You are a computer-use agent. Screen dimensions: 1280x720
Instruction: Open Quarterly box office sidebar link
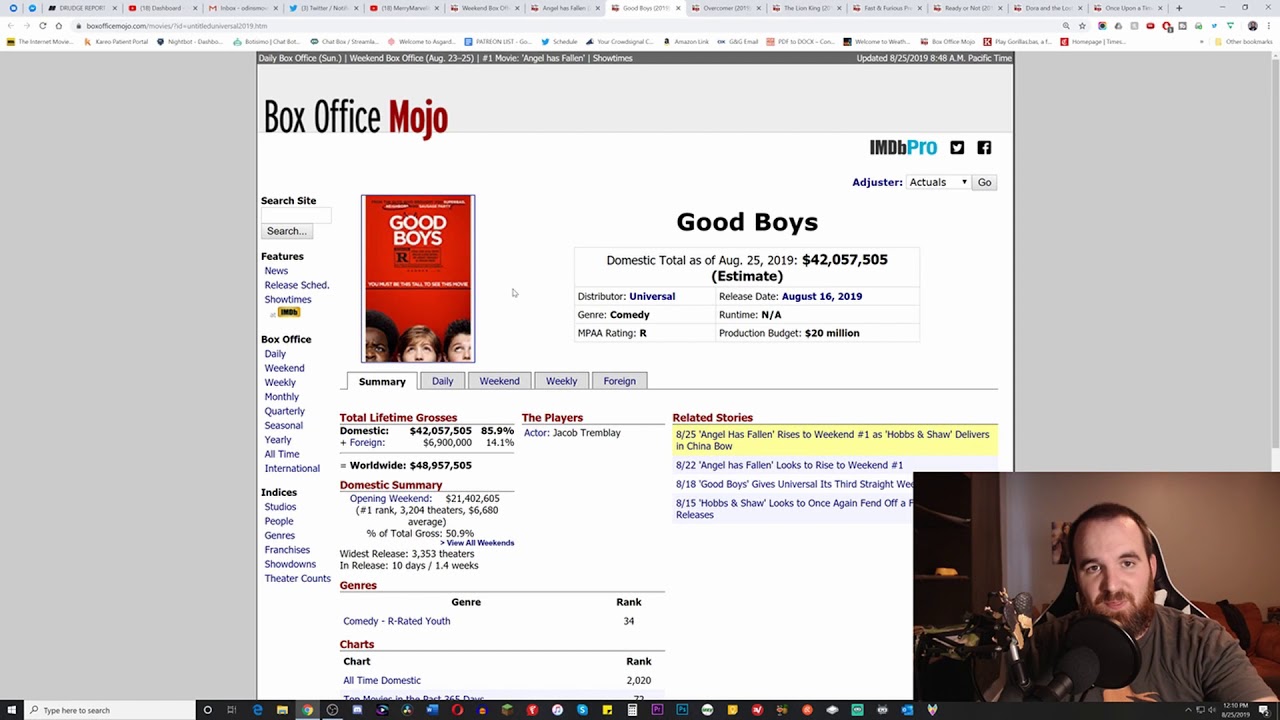tap(284, 411)
